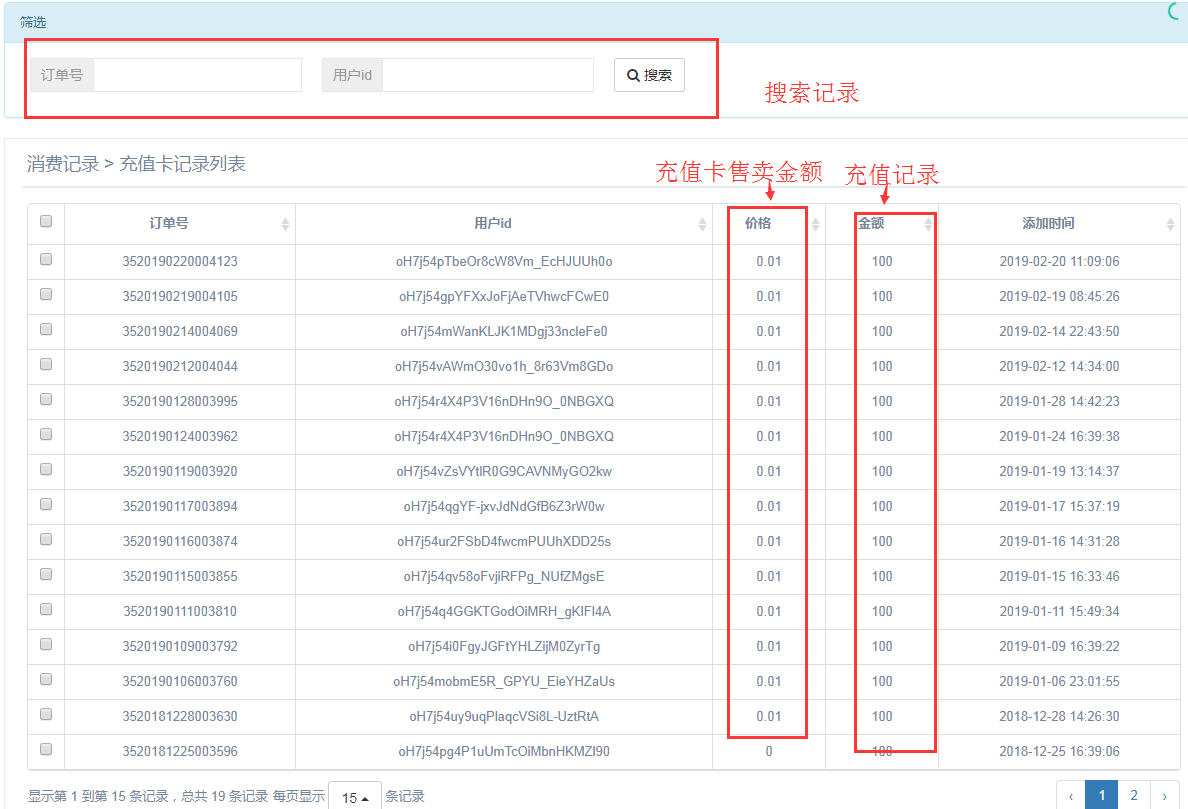Check the row for order 3520190220004123

tap(46, 259)
